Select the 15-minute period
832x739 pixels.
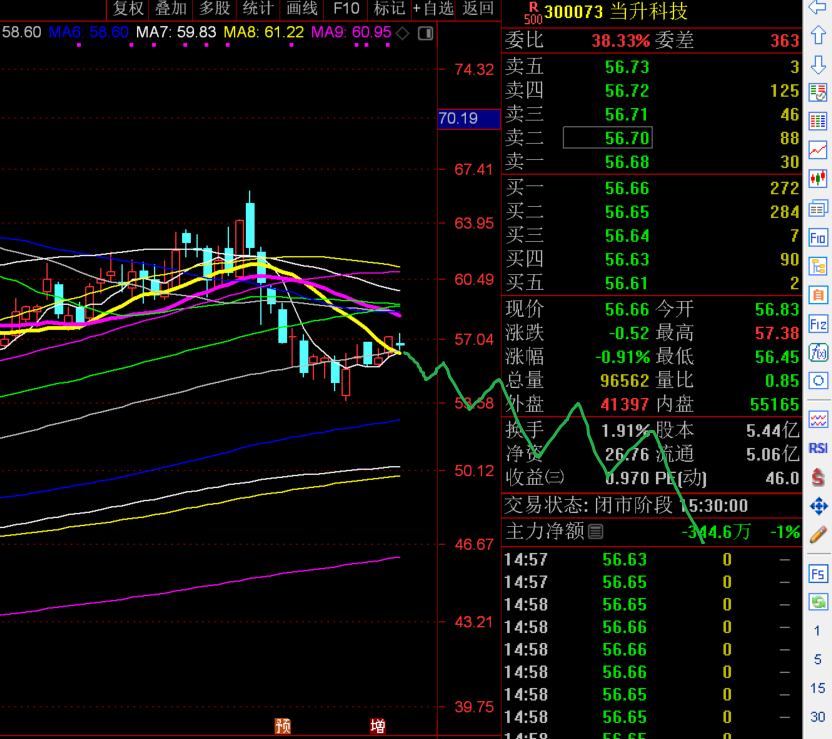coord(817,688)
